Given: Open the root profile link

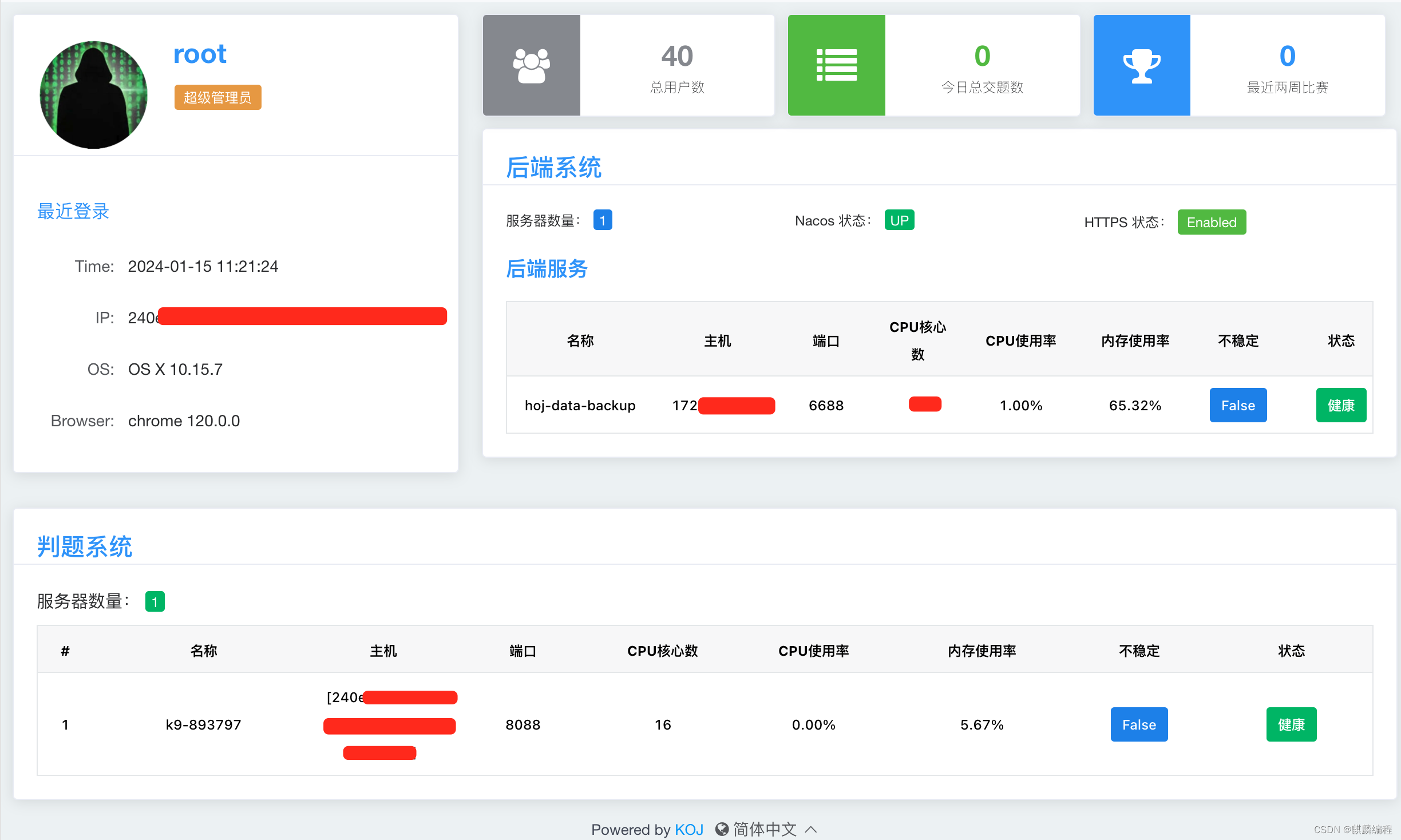Looking at the screenshot, I should pyautogui.click(x=200, y=54).
